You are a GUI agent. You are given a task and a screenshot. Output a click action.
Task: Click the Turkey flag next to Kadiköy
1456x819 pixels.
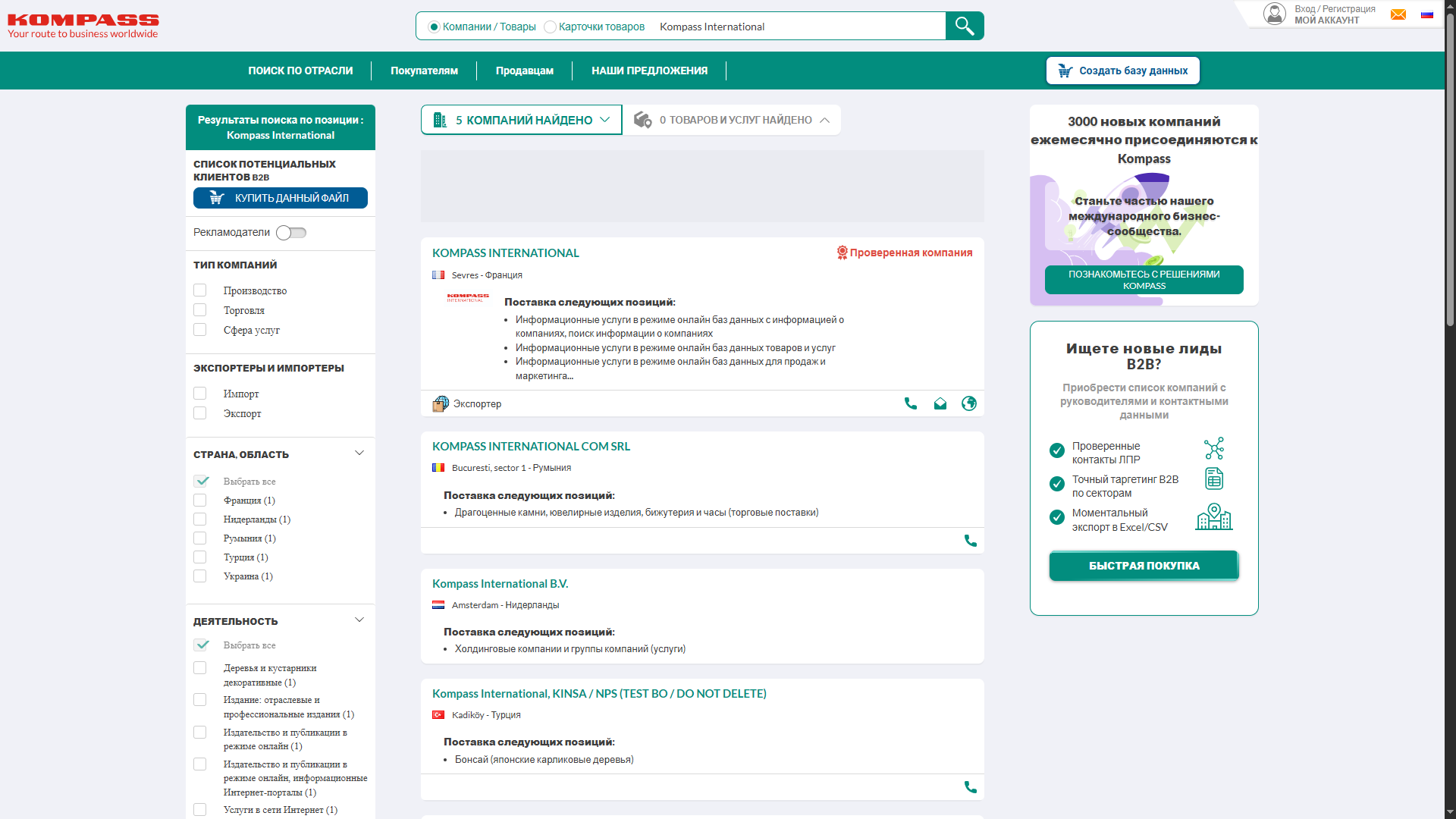(438, 715)
